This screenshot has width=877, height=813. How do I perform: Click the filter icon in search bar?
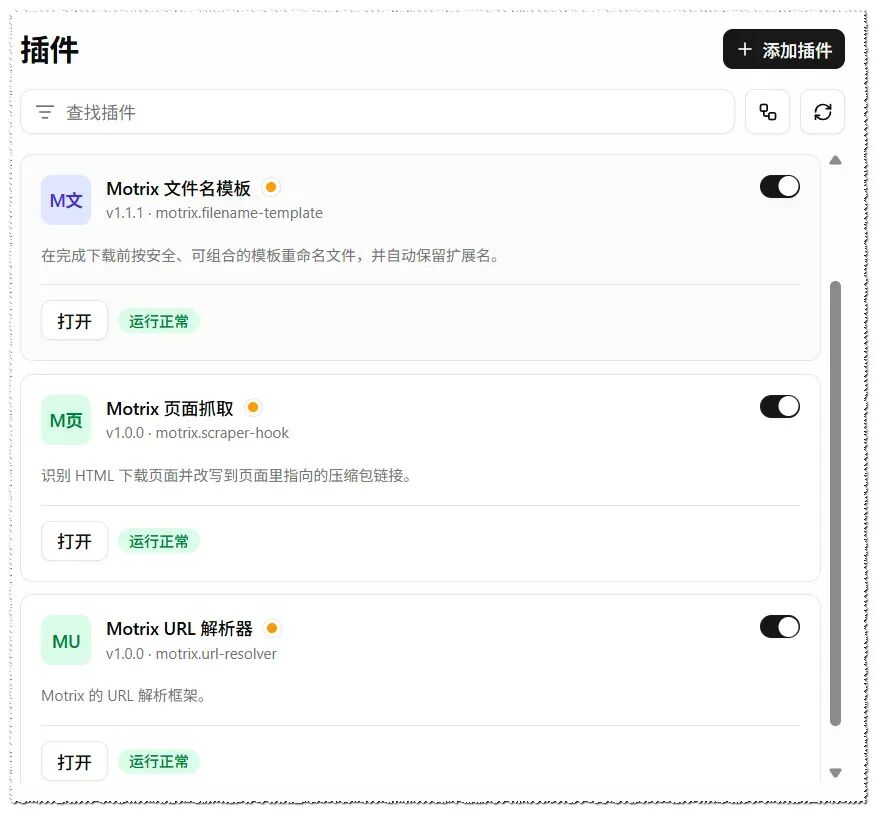coord(45,112)
